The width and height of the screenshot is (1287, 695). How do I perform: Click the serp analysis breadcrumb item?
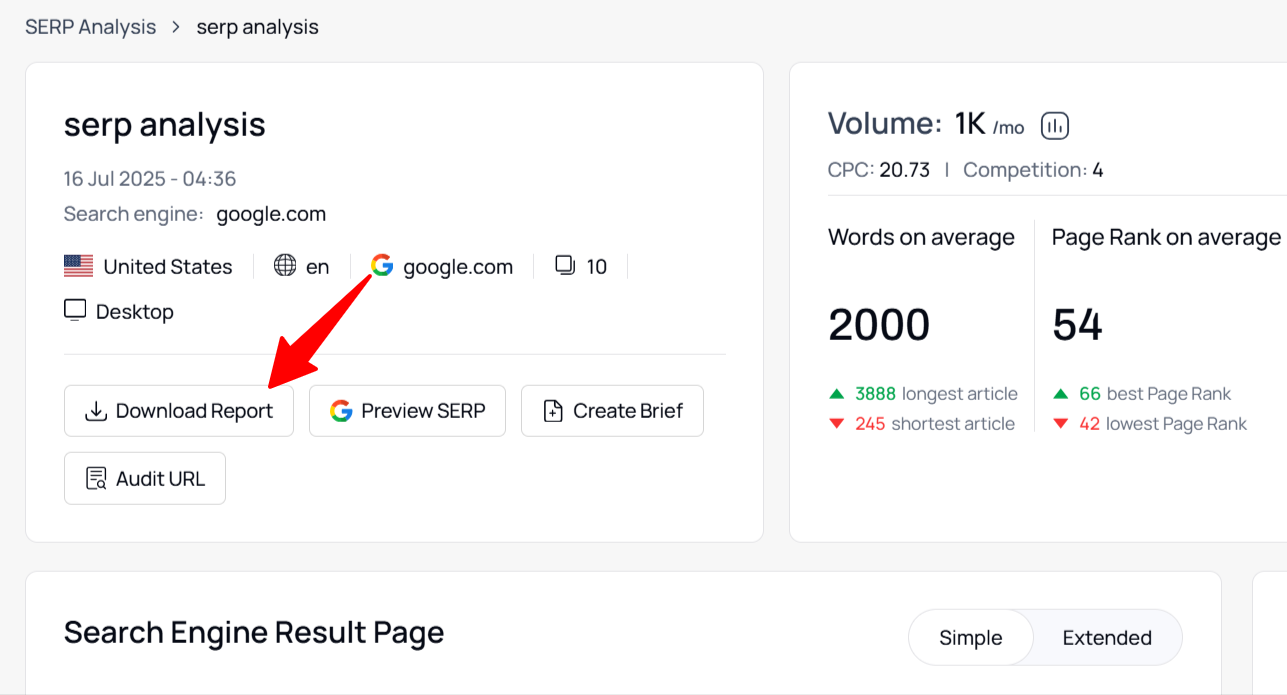tap(257, 27)
